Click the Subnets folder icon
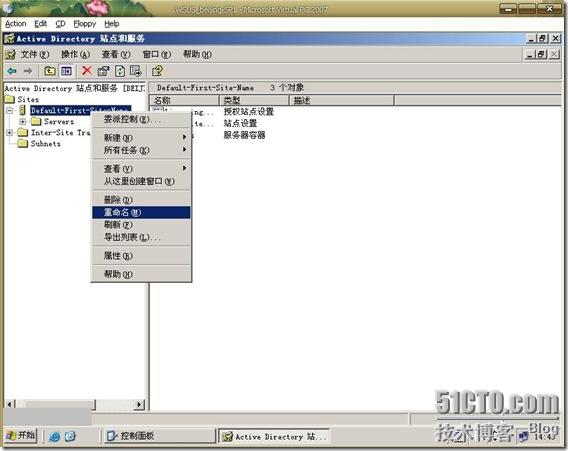 coord(22,143)
